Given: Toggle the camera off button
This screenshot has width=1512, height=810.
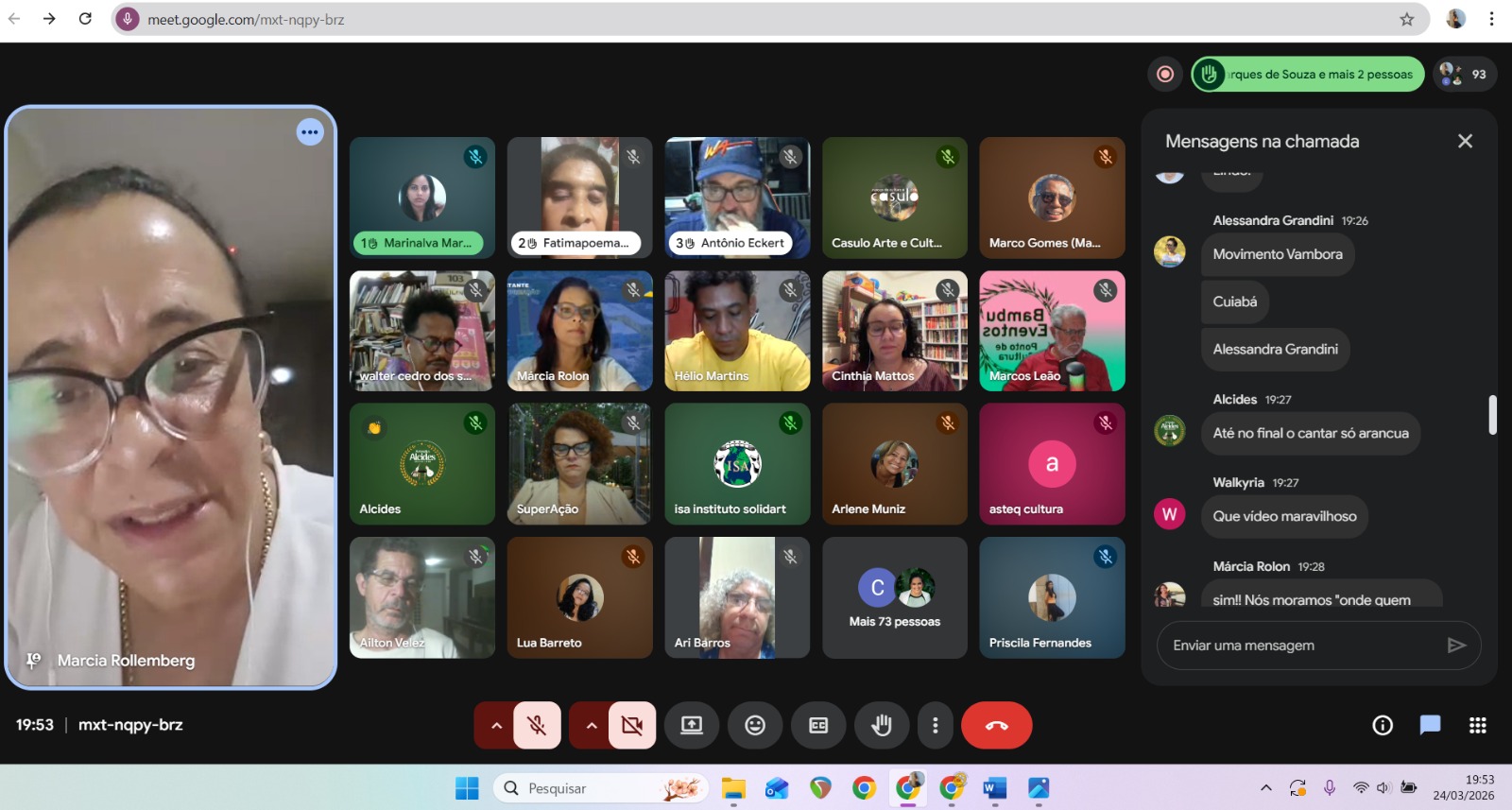Looking at the screenshot, I should (x=632, y=725).
